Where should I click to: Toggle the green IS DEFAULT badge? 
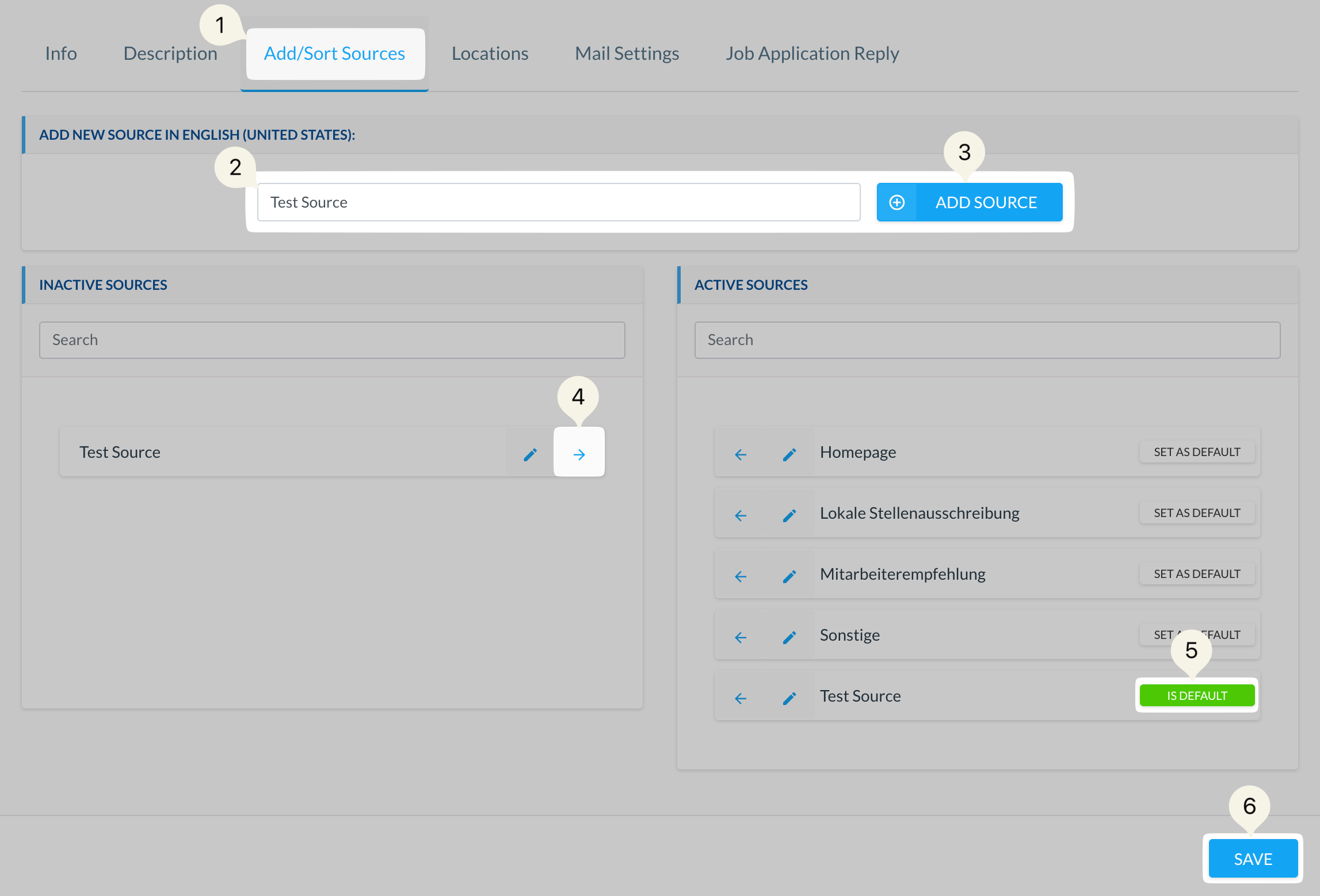pyautogui.click(x=1196, y=695)
